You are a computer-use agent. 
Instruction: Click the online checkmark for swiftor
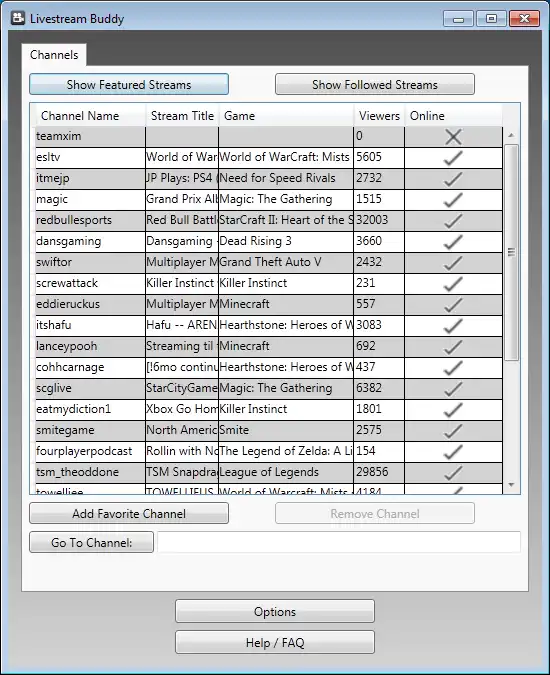pos(453,263)
